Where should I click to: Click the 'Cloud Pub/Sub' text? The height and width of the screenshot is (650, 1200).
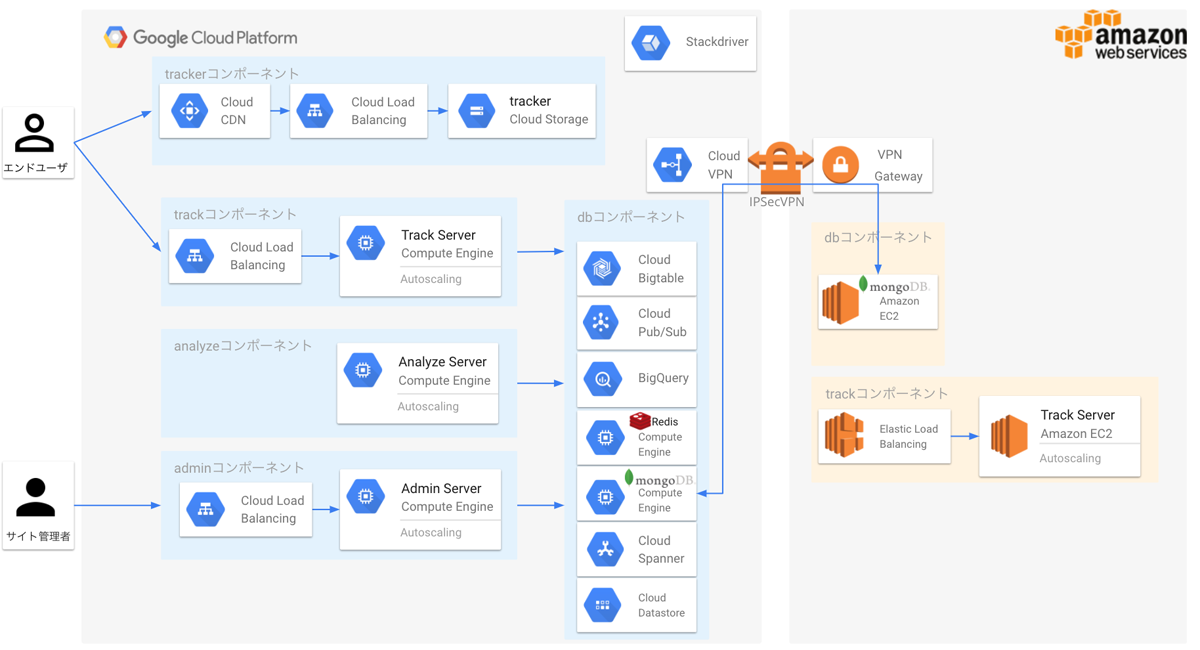click(662, 323)
